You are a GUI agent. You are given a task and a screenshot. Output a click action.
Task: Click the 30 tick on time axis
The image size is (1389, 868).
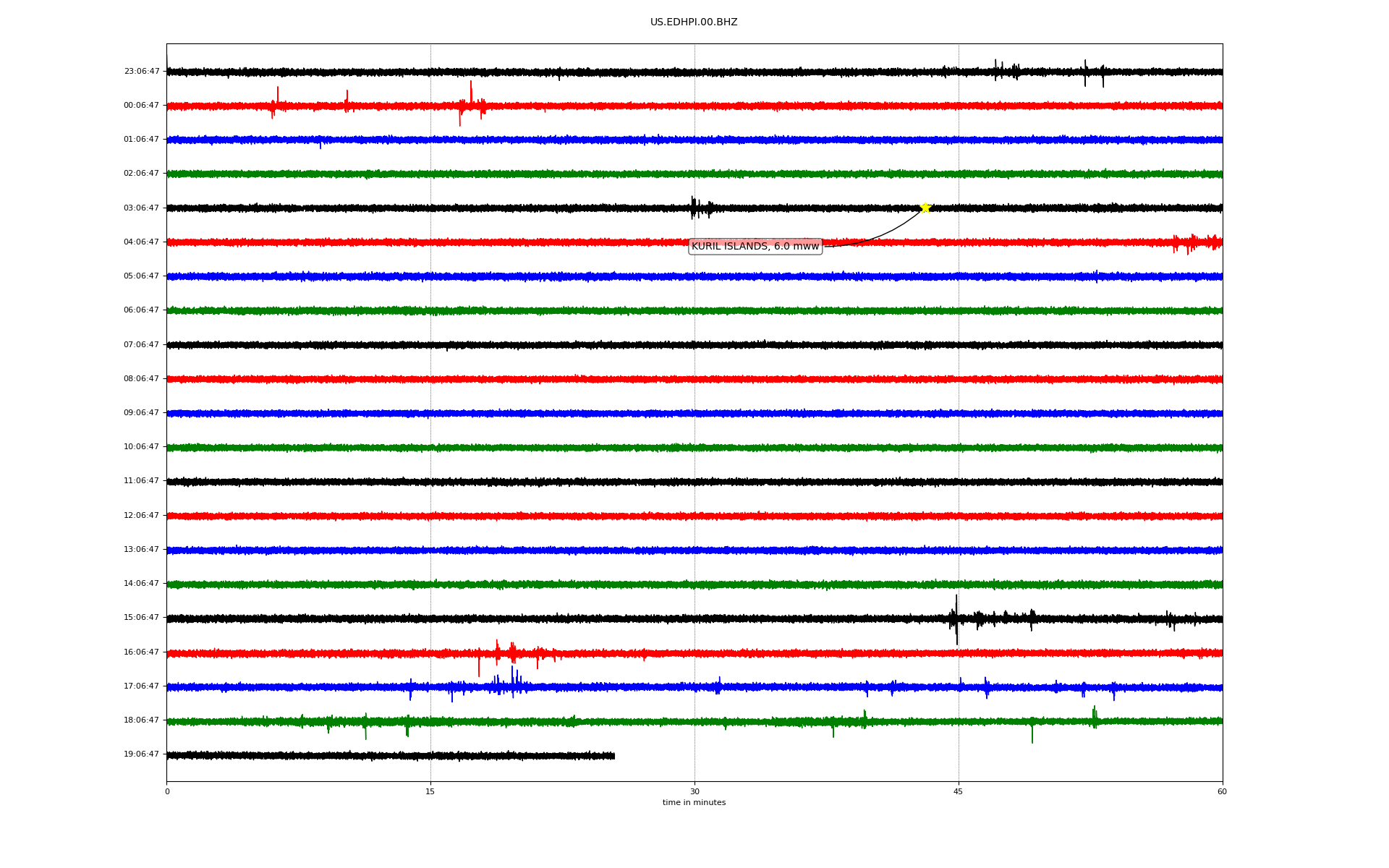pos(694,791)
